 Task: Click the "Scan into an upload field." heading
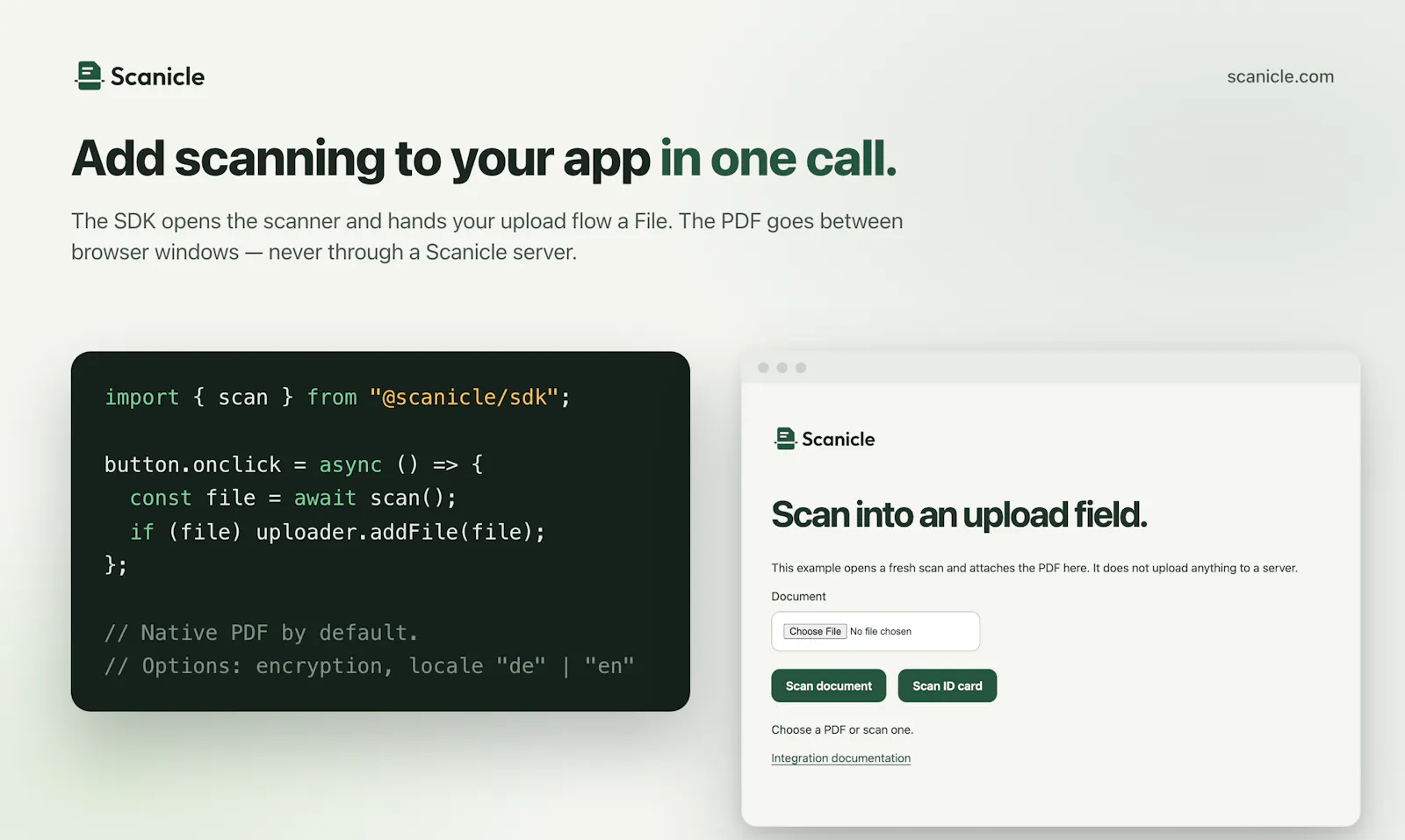pos(959,514)
